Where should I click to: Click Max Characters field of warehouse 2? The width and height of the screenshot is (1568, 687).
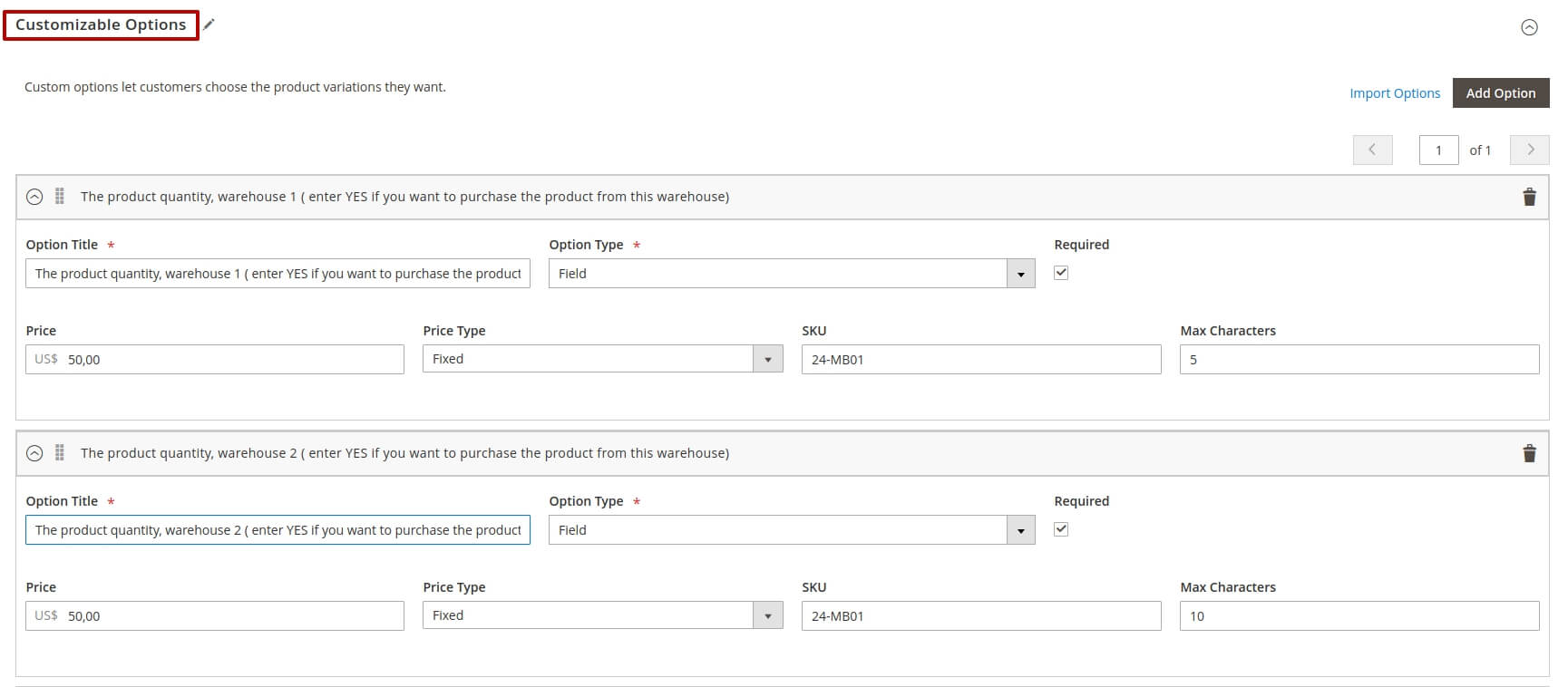point(1359,616)
